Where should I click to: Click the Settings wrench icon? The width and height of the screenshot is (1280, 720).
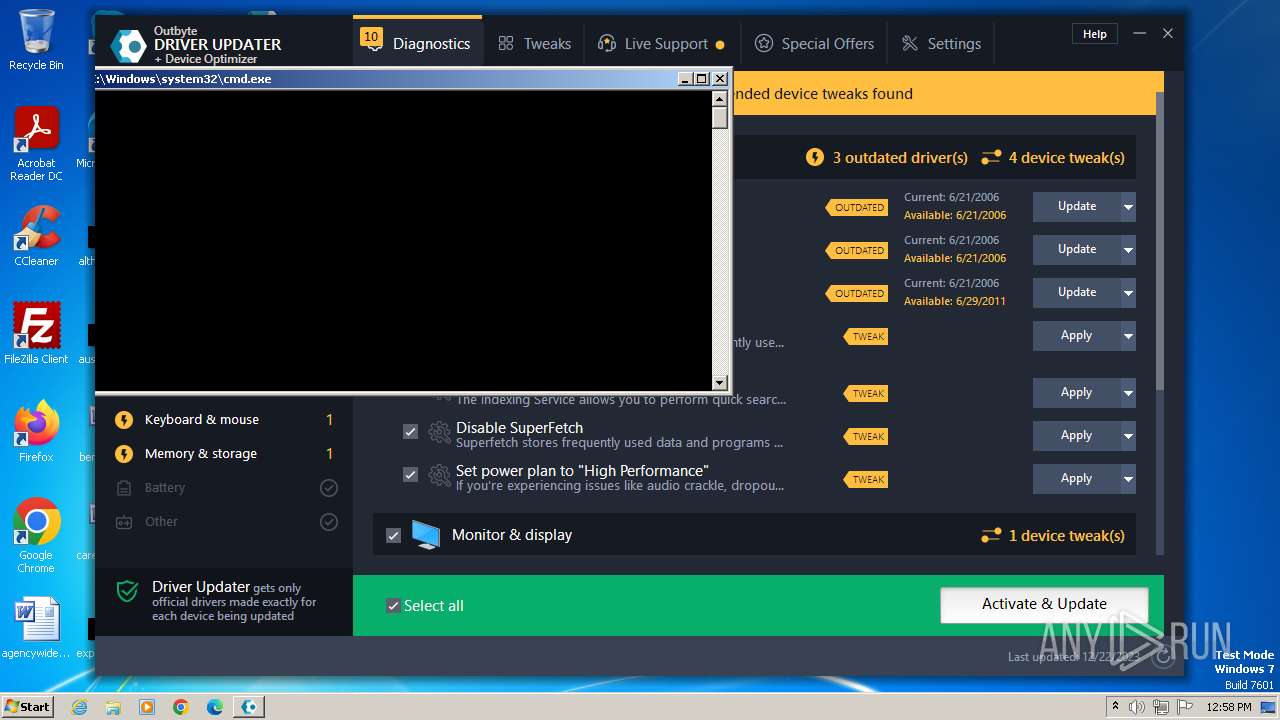(x=910, y=43)
